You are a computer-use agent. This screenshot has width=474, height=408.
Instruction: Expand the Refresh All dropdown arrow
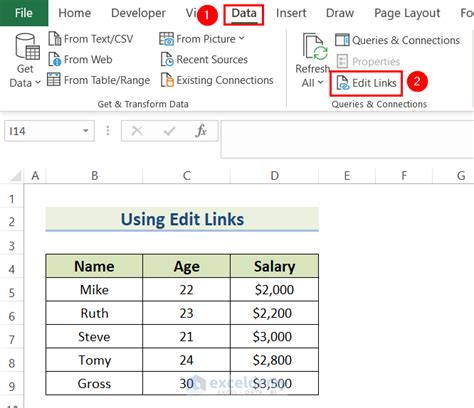(x=320, y=82)
